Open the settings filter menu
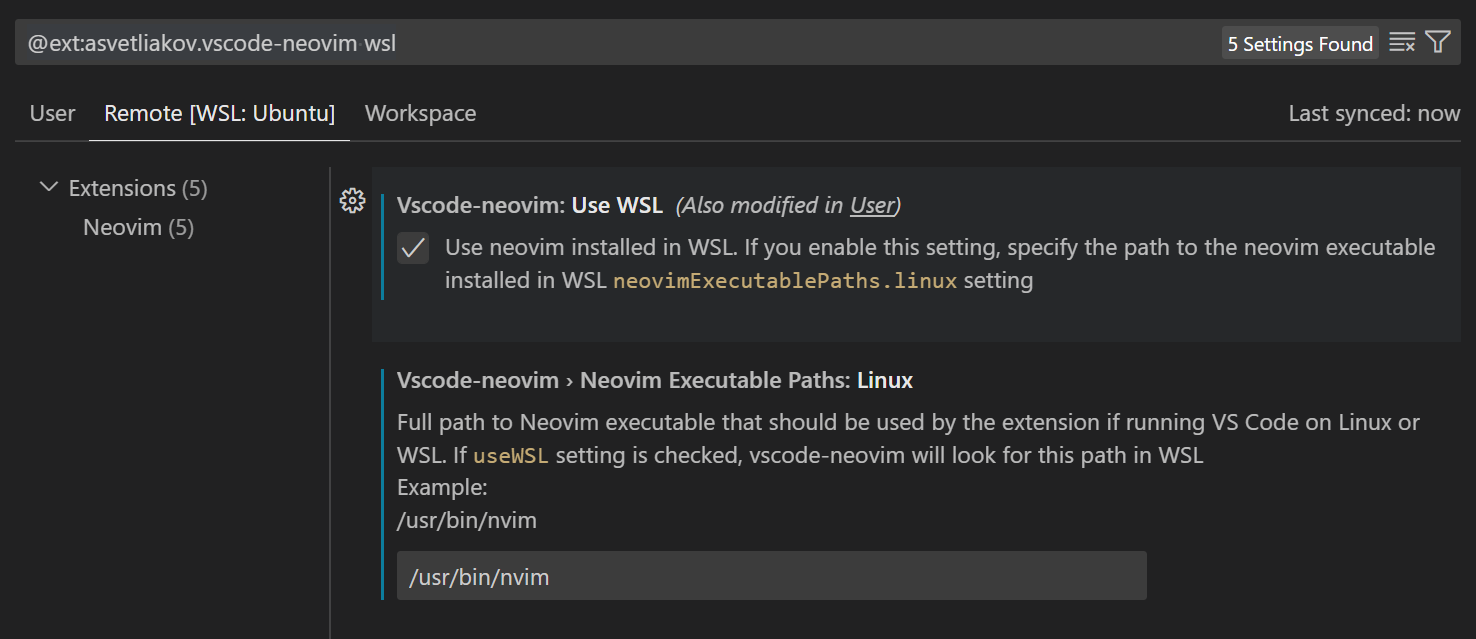 [1438, 42]
